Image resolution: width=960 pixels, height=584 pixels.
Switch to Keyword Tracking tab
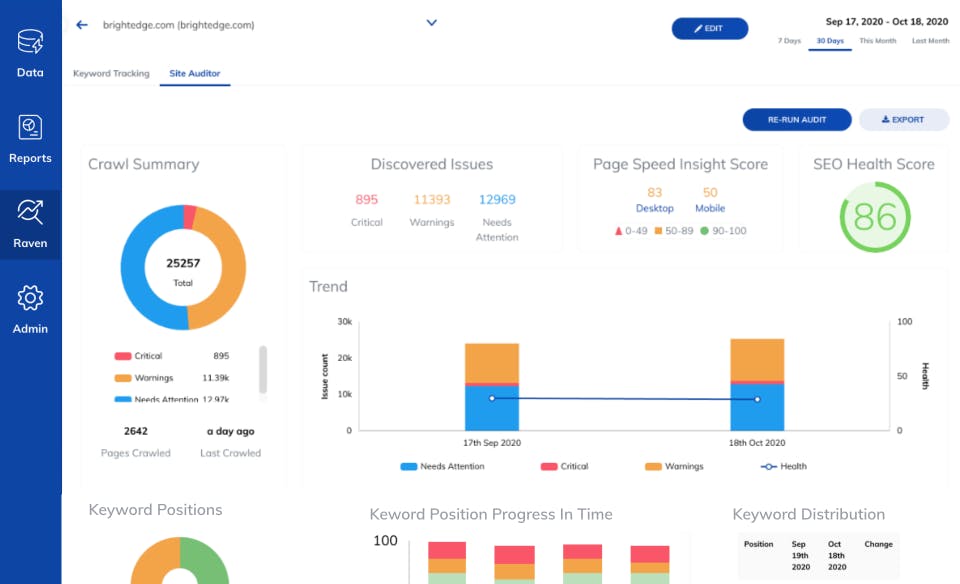111,73
